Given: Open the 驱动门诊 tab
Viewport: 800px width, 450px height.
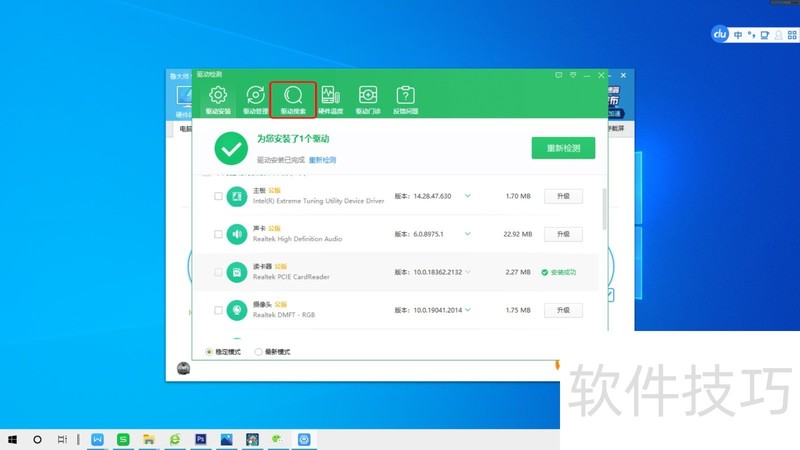Looking at the screenshot, I should (368, 100).
